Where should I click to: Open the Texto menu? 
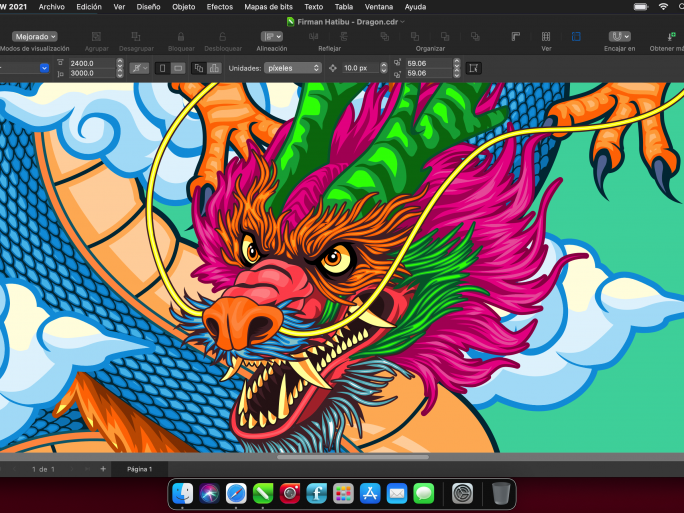(x=314, y=7)
